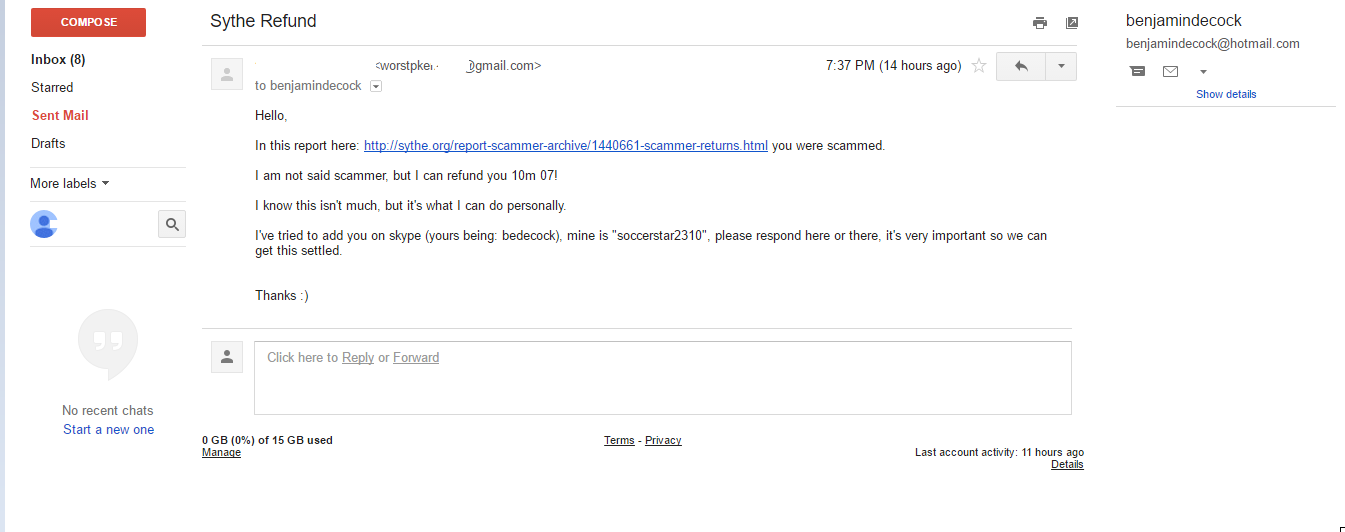Open the contact card more dropdown arrow
Screen dimensions: 1345x532
tap(1203, 72)
